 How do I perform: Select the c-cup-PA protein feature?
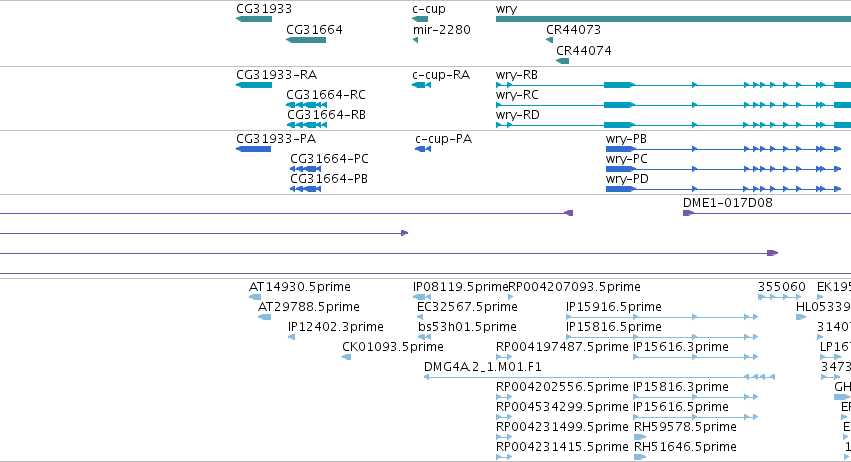click(x=423, y=149)
